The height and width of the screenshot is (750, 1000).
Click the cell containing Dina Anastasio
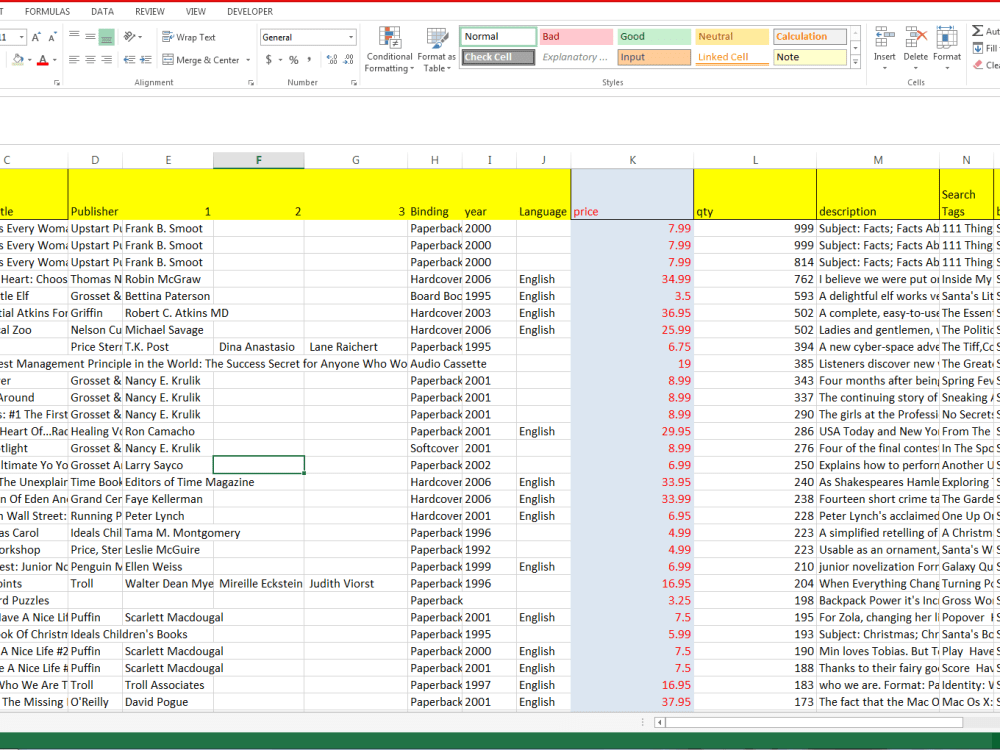(x=258, y=347)
